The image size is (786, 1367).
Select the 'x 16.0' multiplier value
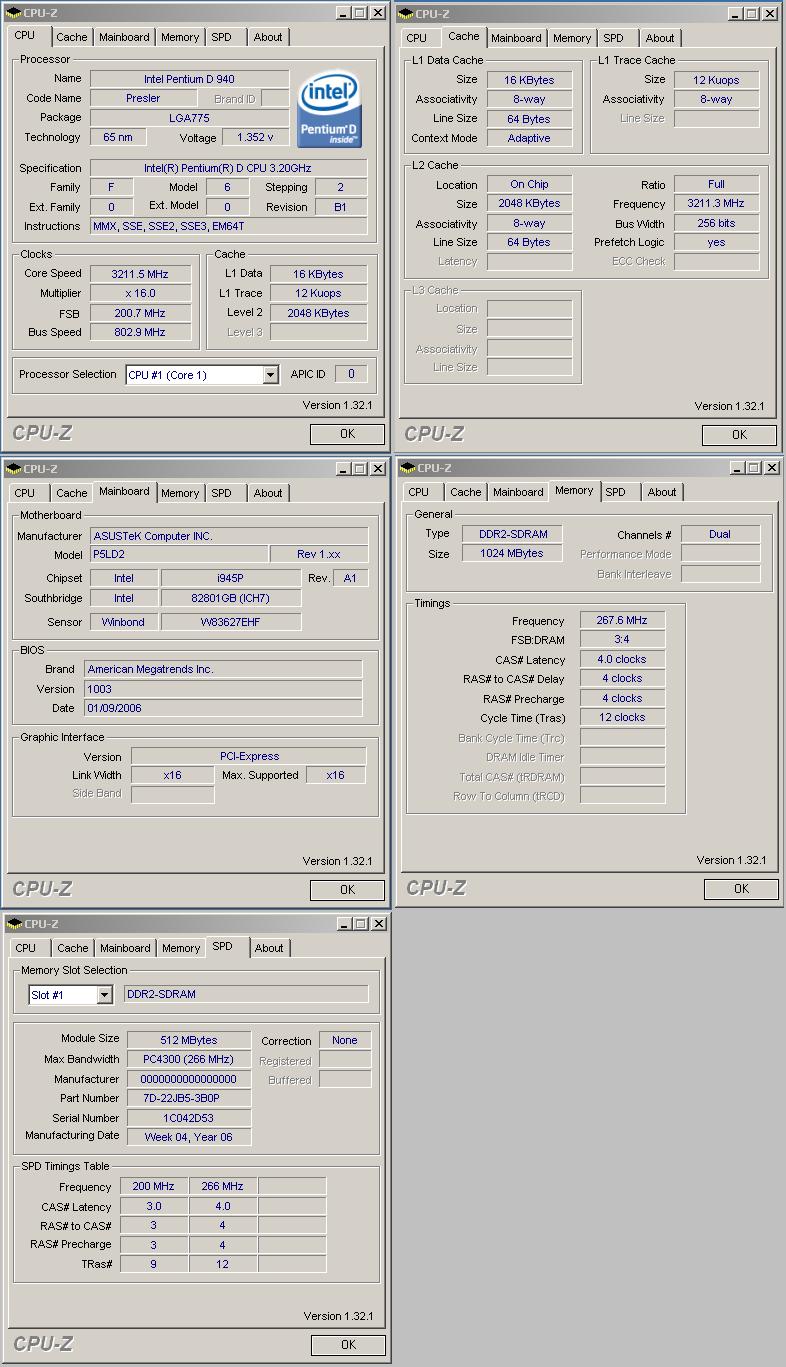(139, 293)
